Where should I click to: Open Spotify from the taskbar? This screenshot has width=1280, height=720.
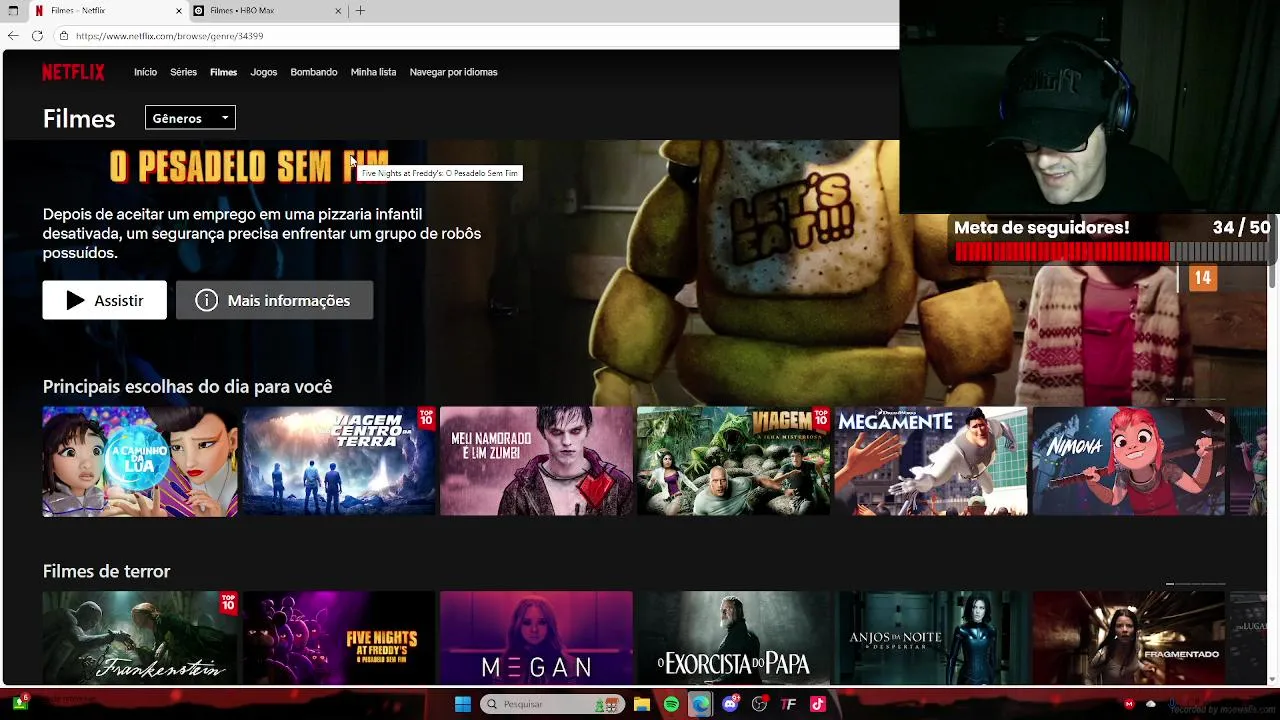tap(671, 704)
